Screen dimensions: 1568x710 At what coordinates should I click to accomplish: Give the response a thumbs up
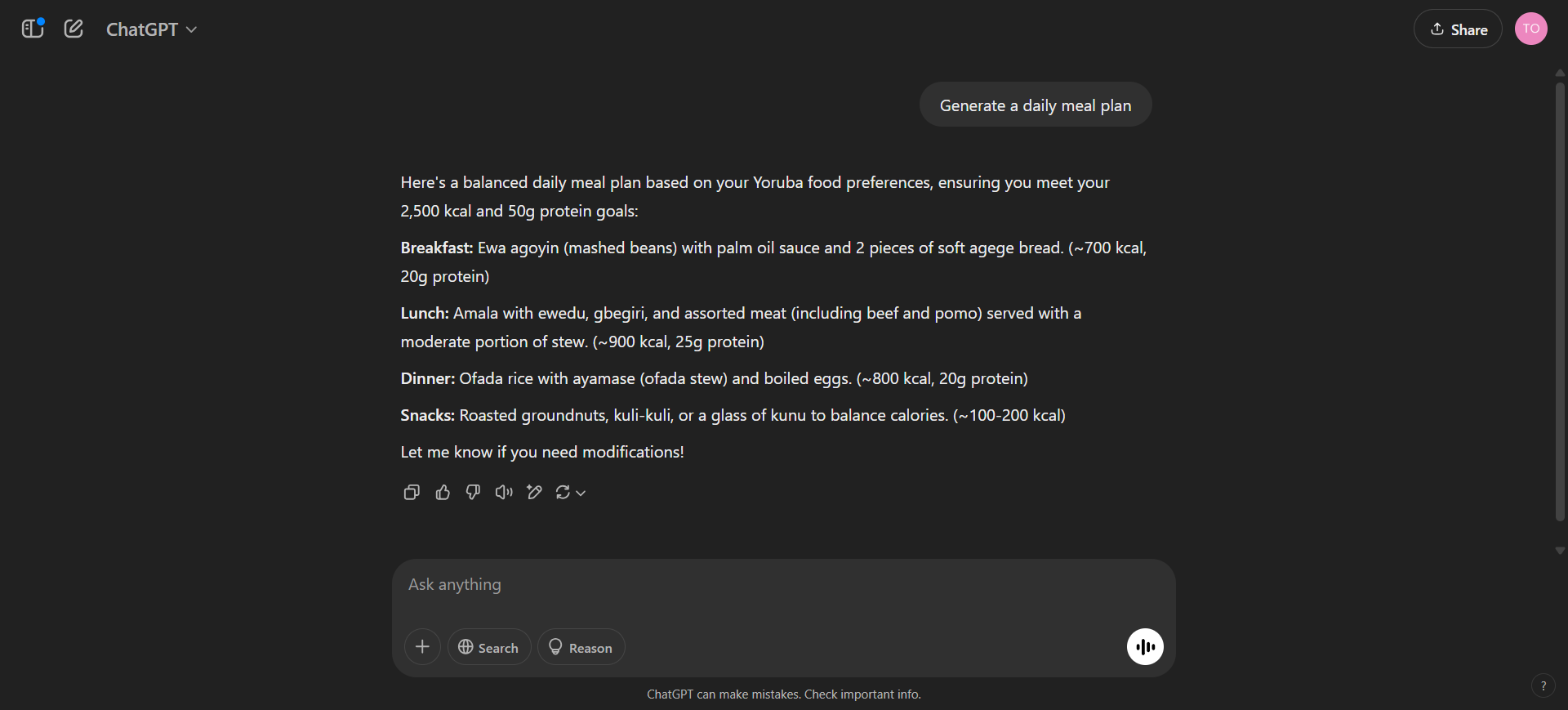(x=442, y=492)
